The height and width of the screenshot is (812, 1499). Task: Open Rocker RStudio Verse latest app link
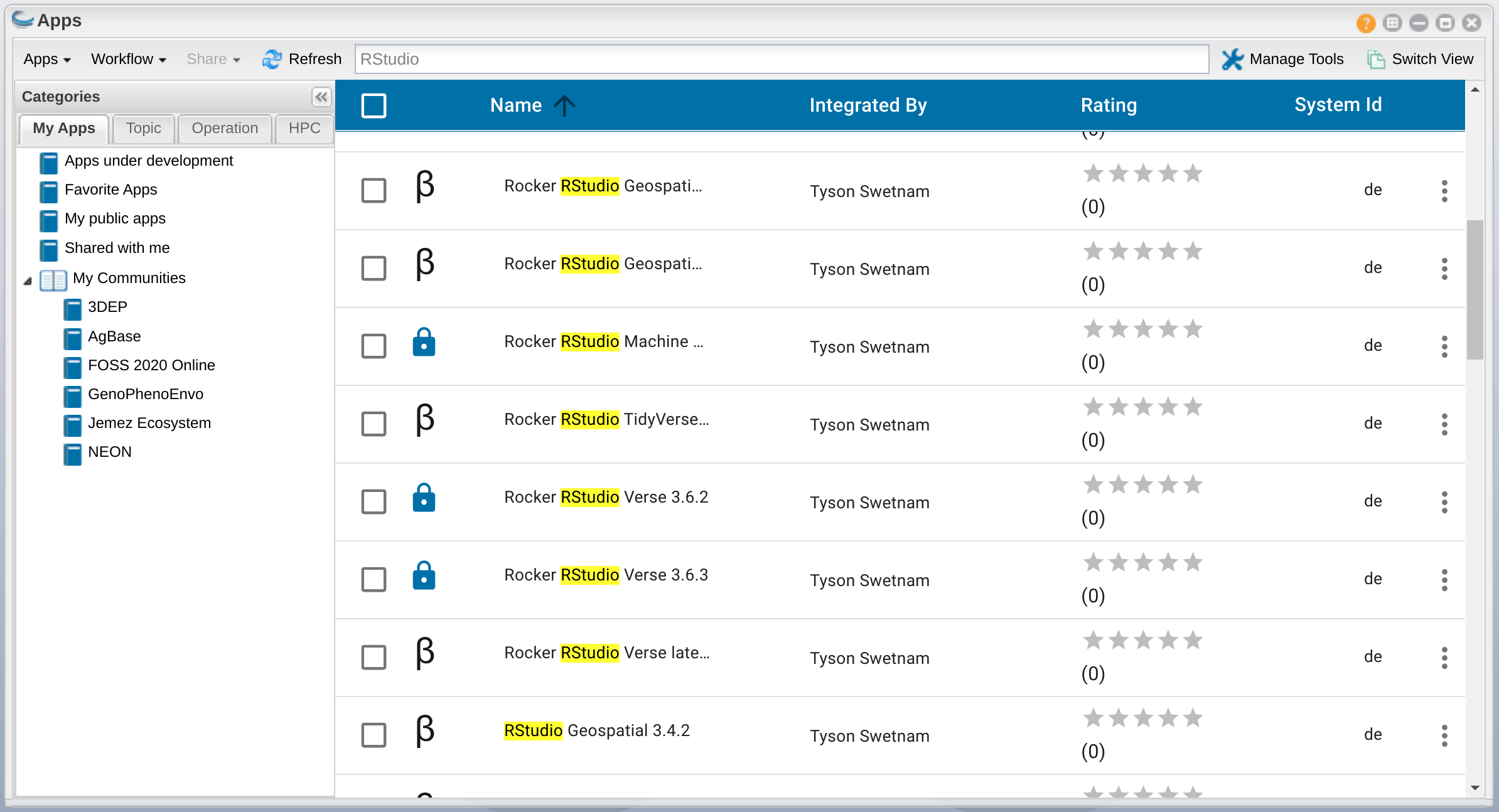(606, 653)
